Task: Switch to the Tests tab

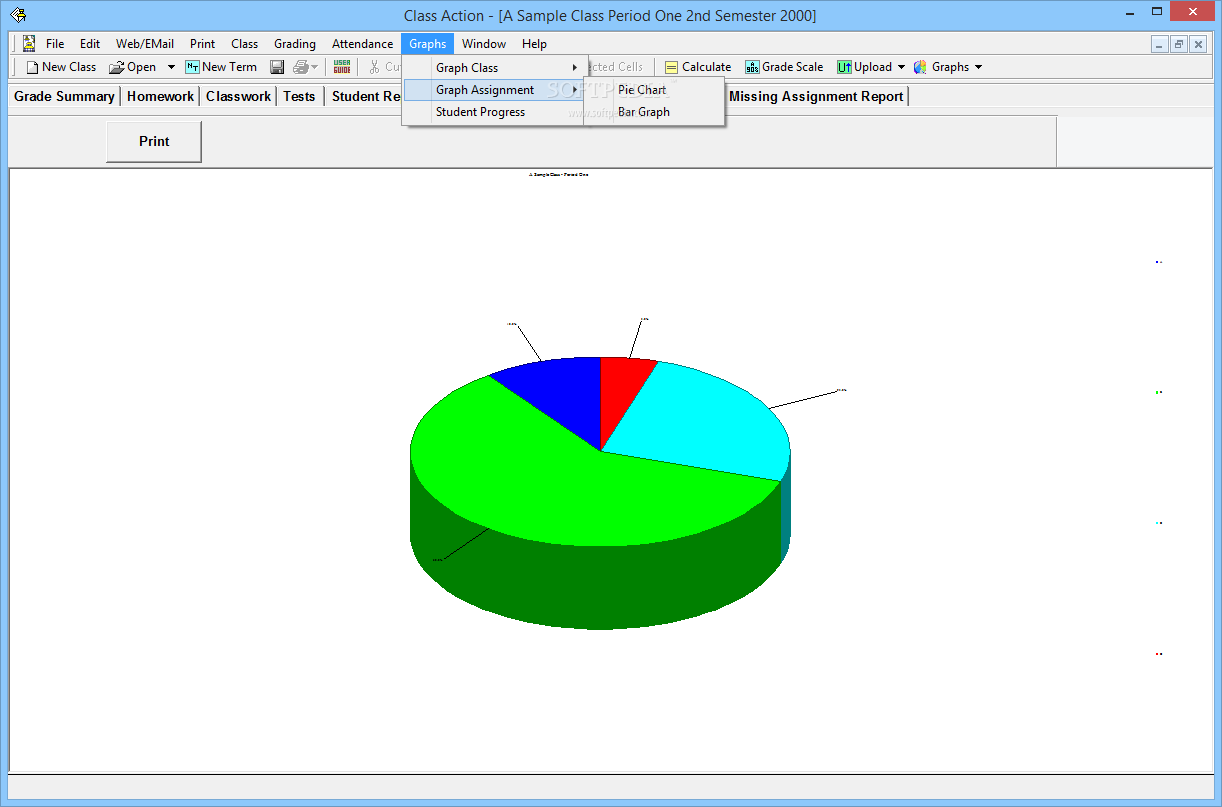Action: tap(299, 96)
